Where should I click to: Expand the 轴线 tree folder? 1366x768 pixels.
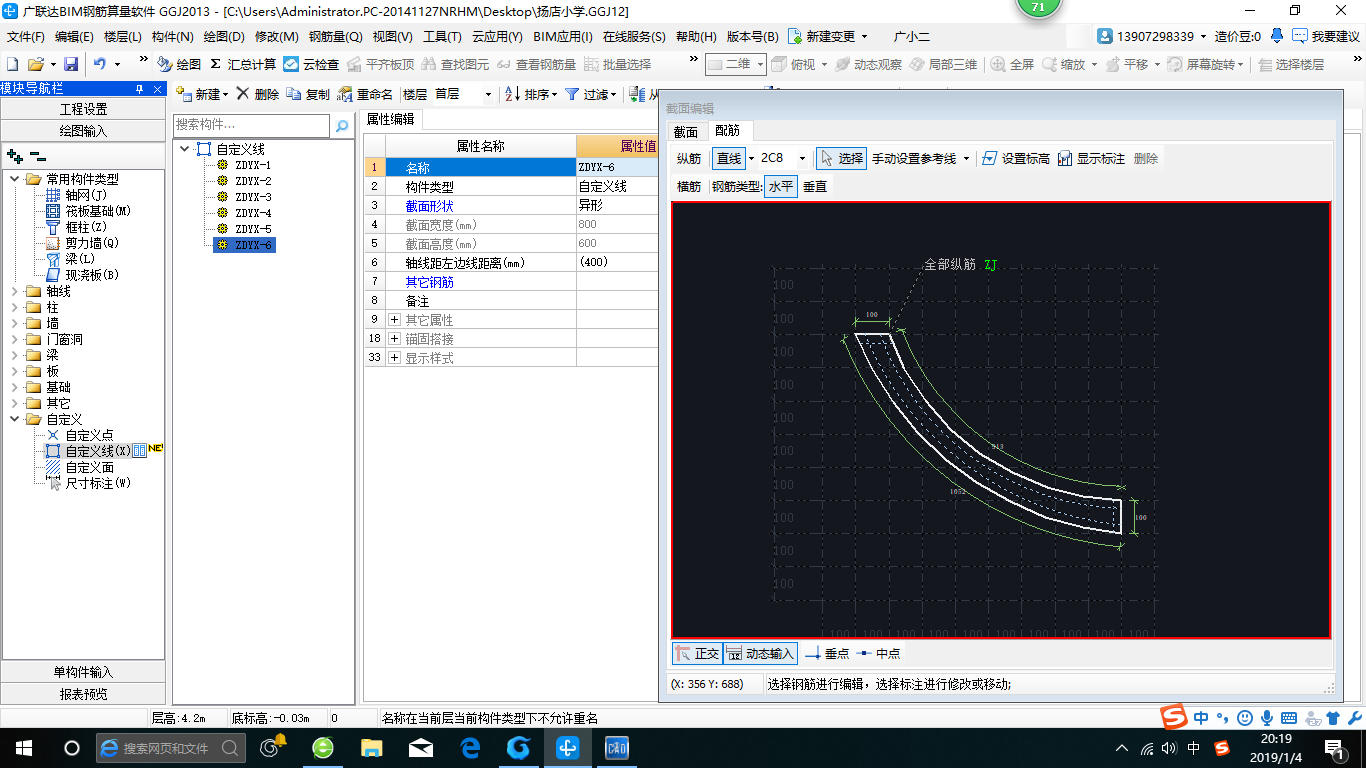[x=14, y=291]
